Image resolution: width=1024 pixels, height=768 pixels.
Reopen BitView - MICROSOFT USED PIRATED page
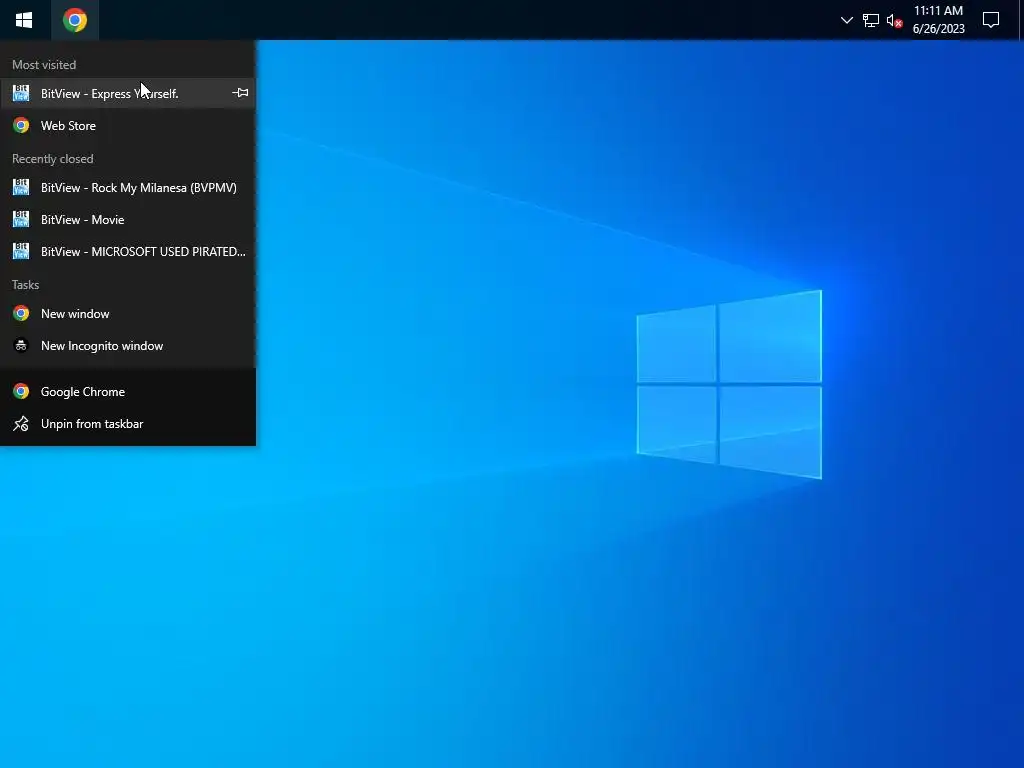128,251
